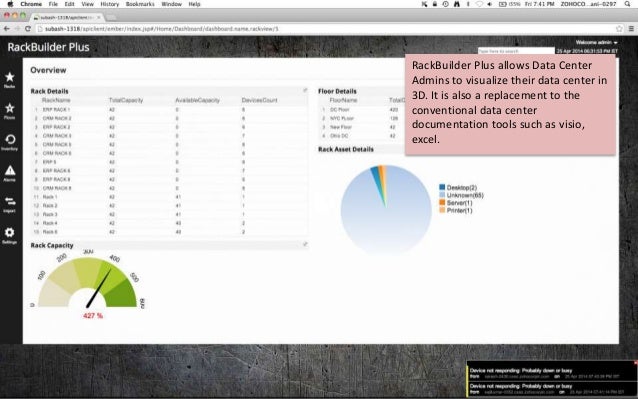Image resolution: width=638 pixels, height=399 pixels.
Task: Open the Floors outlined star icon
Action: pos(10,108)
